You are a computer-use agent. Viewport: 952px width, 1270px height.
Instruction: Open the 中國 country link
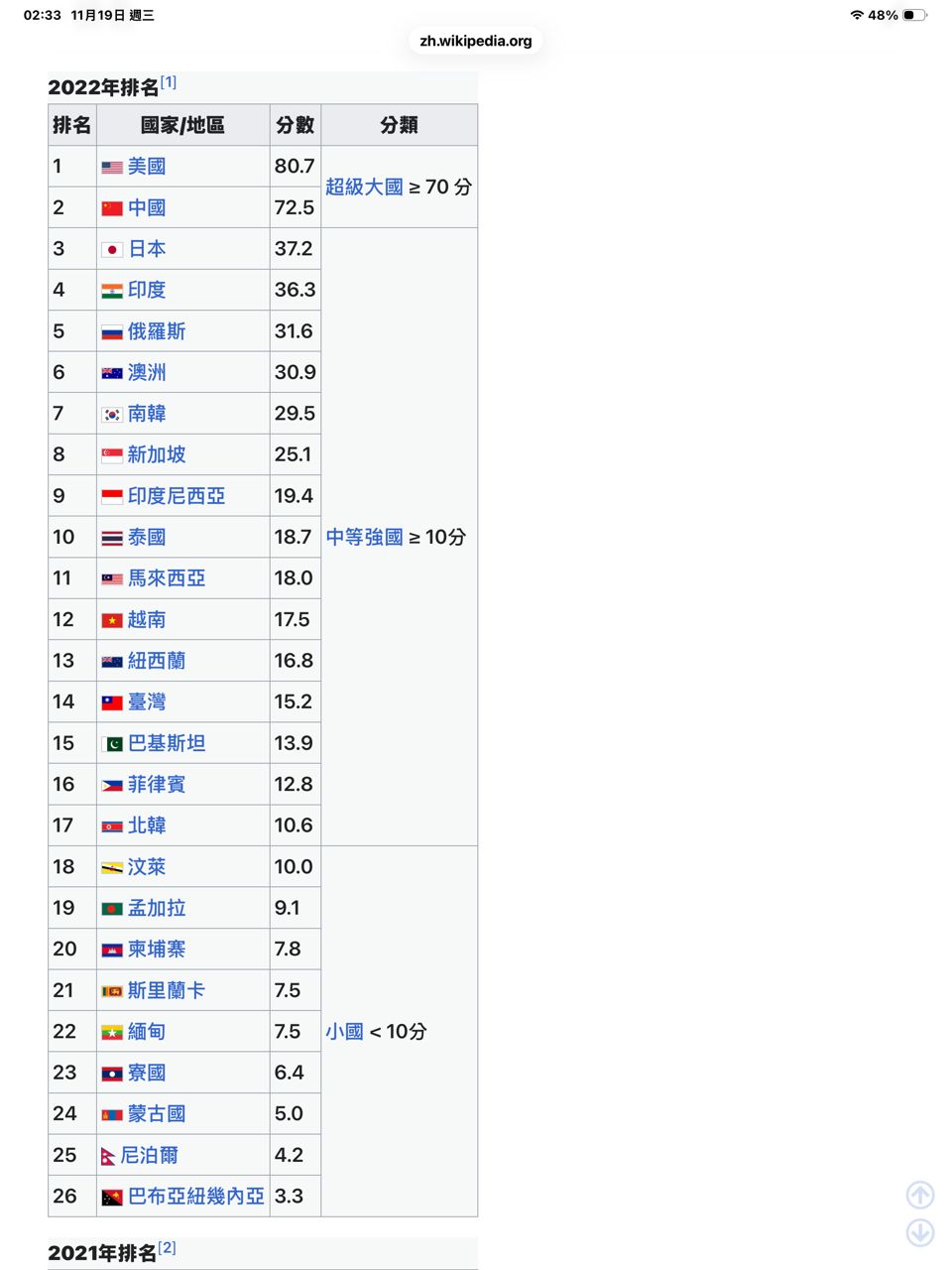click(x=147, y=207)
